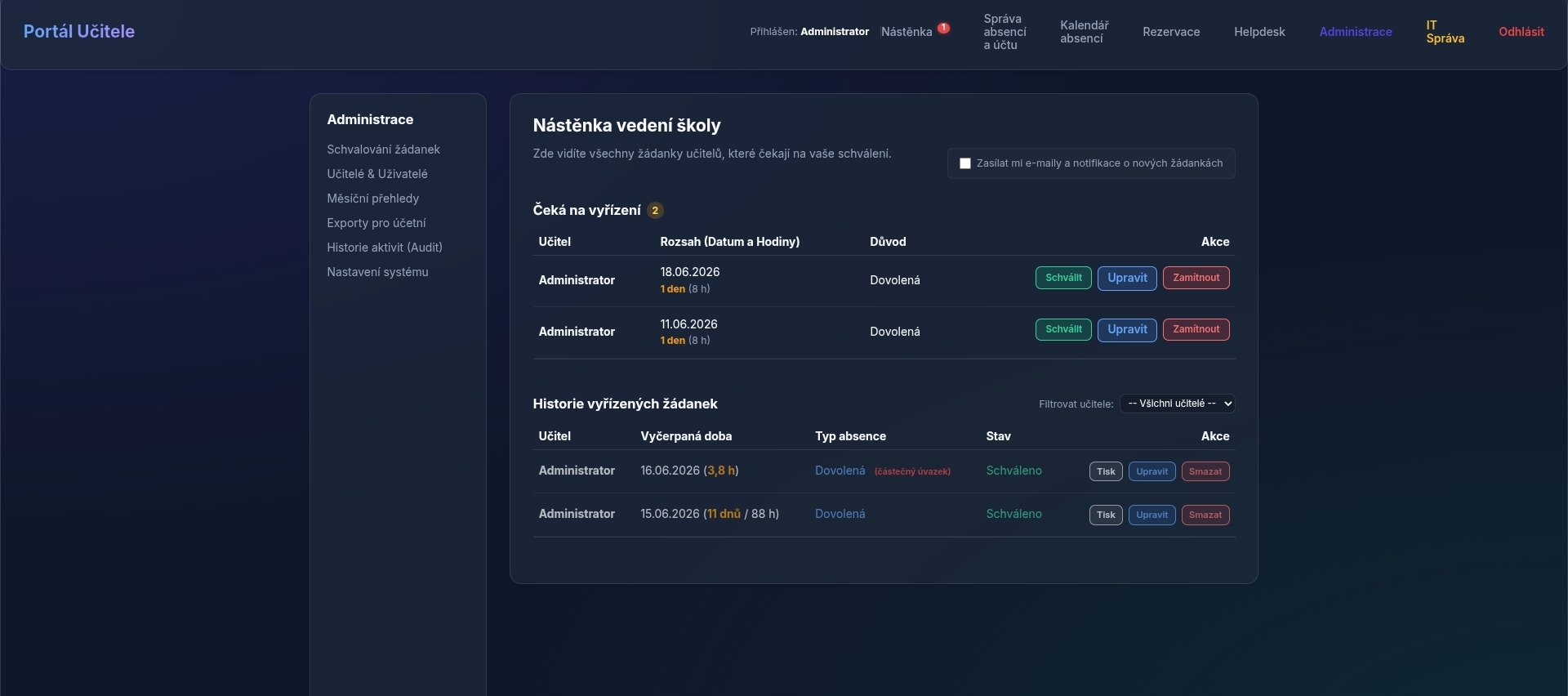Screen dimensions: 1568x696
Task: Click the pending count badge showing 2
Action: pos(655,211)
